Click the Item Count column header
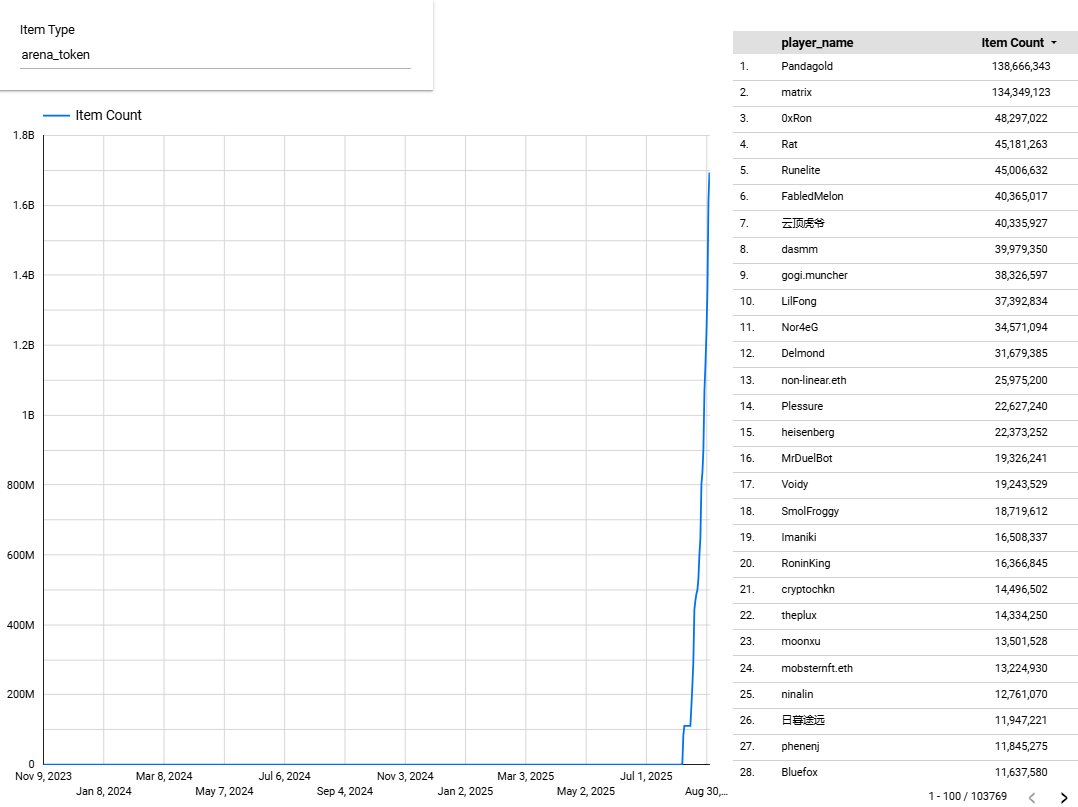Screen dimensions: 1078x807 [x=1012, y=43]
